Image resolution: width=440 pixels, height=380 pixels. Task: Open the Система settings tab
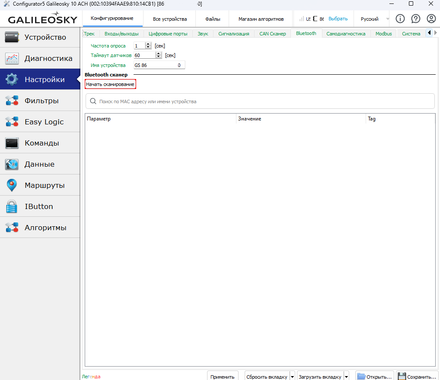[411, 34]
